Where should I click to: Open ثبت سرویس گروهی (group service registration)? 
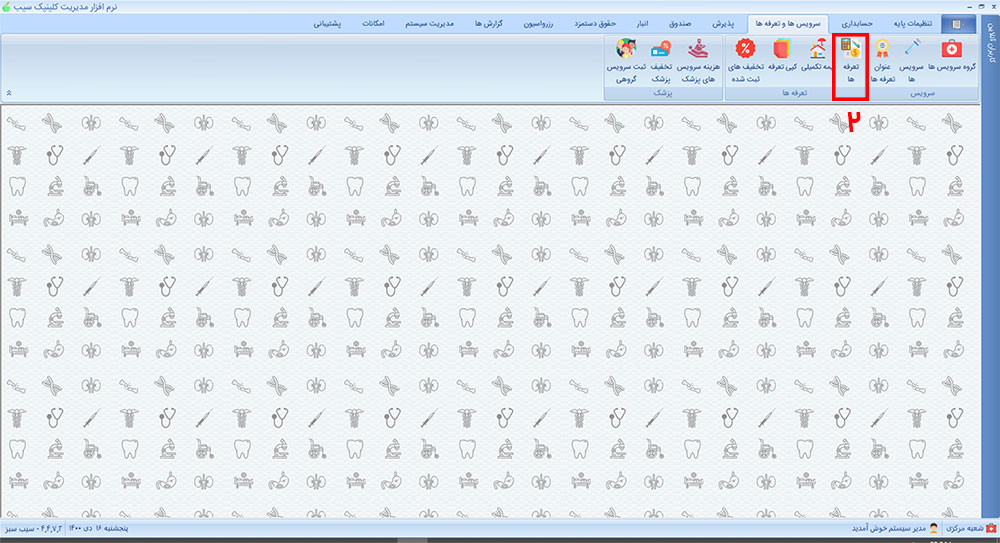[x=627, y=58]
